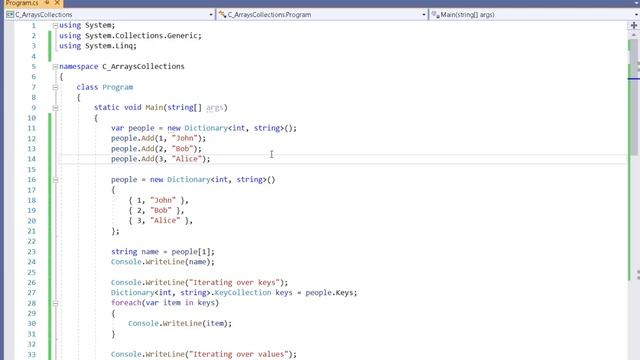Click the vertical scrollbar up arrow
The image size is (640, 360).
pyautogui.click(x=633, y=35)
